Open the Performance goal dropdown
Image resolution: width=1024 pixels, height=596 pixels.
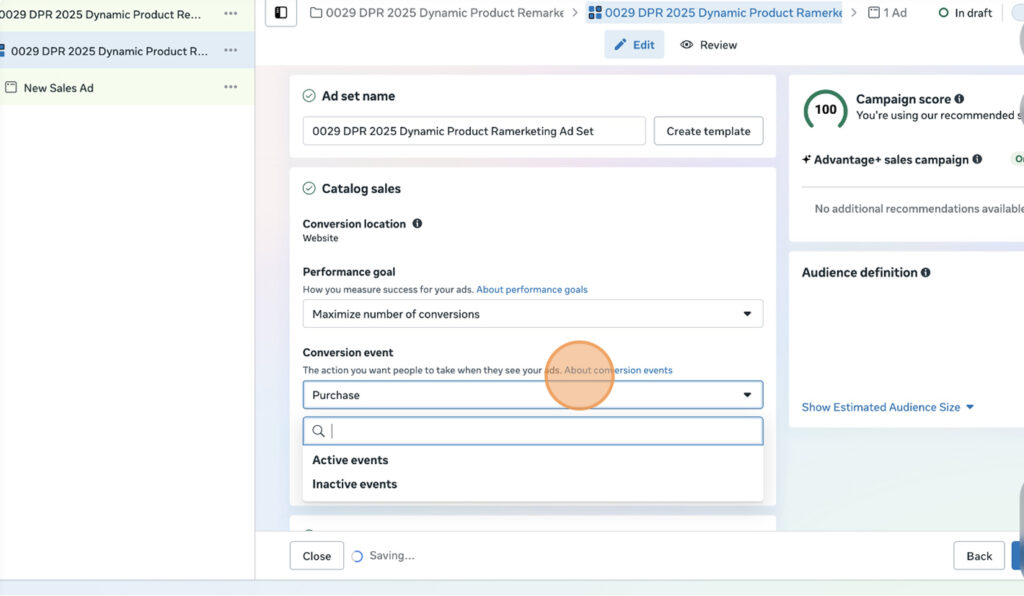[532, 314]
